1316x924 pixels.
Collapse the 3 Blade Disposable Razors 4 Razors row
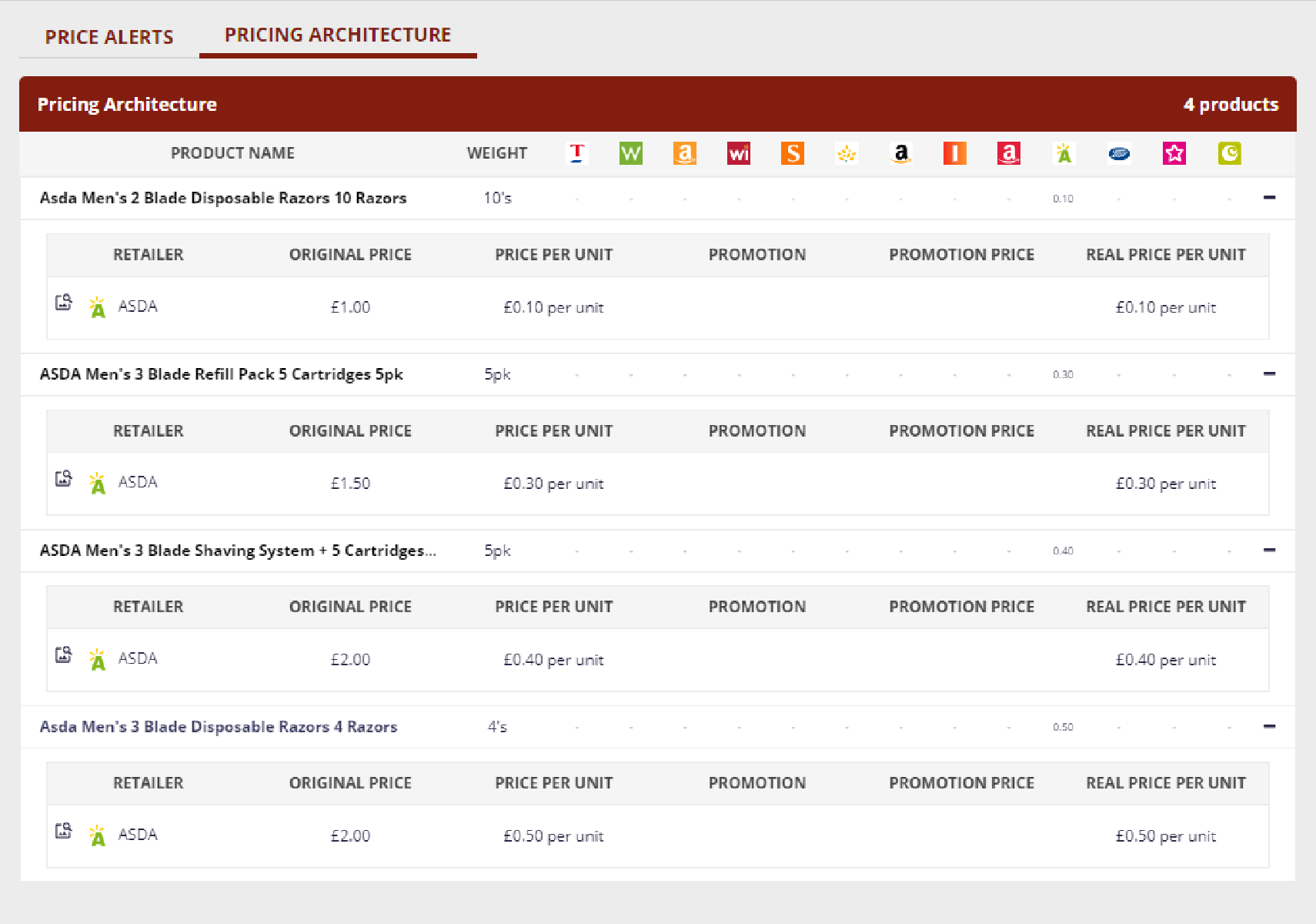(1270, 726)
